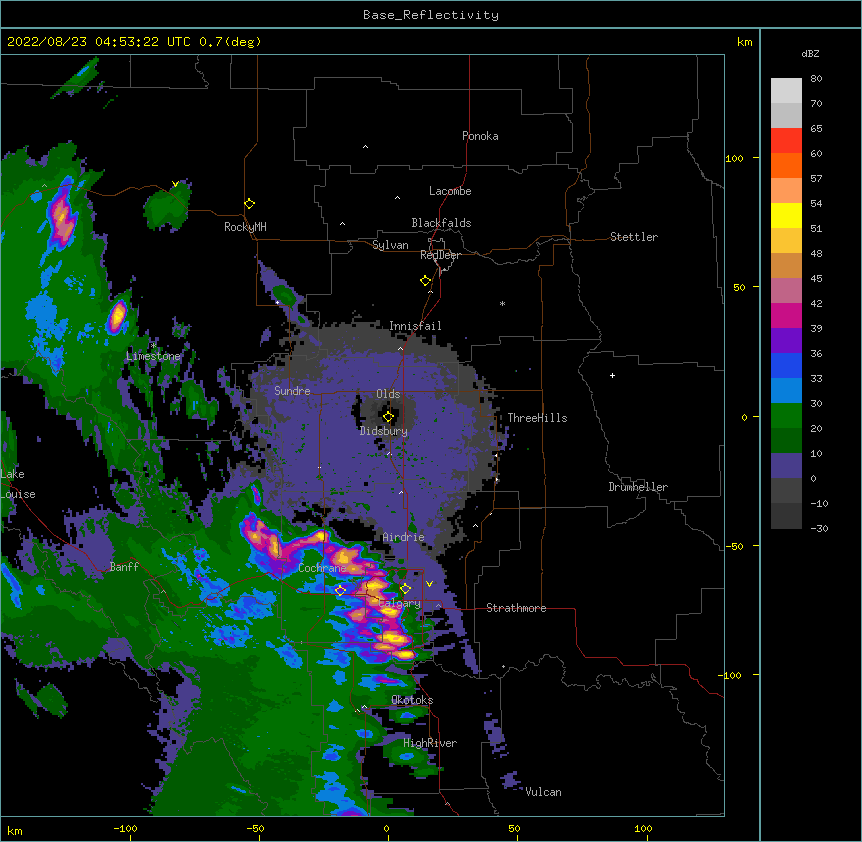Screen dimensions: 862x842
Task: Select the Cochrane label
Action: 322,568
